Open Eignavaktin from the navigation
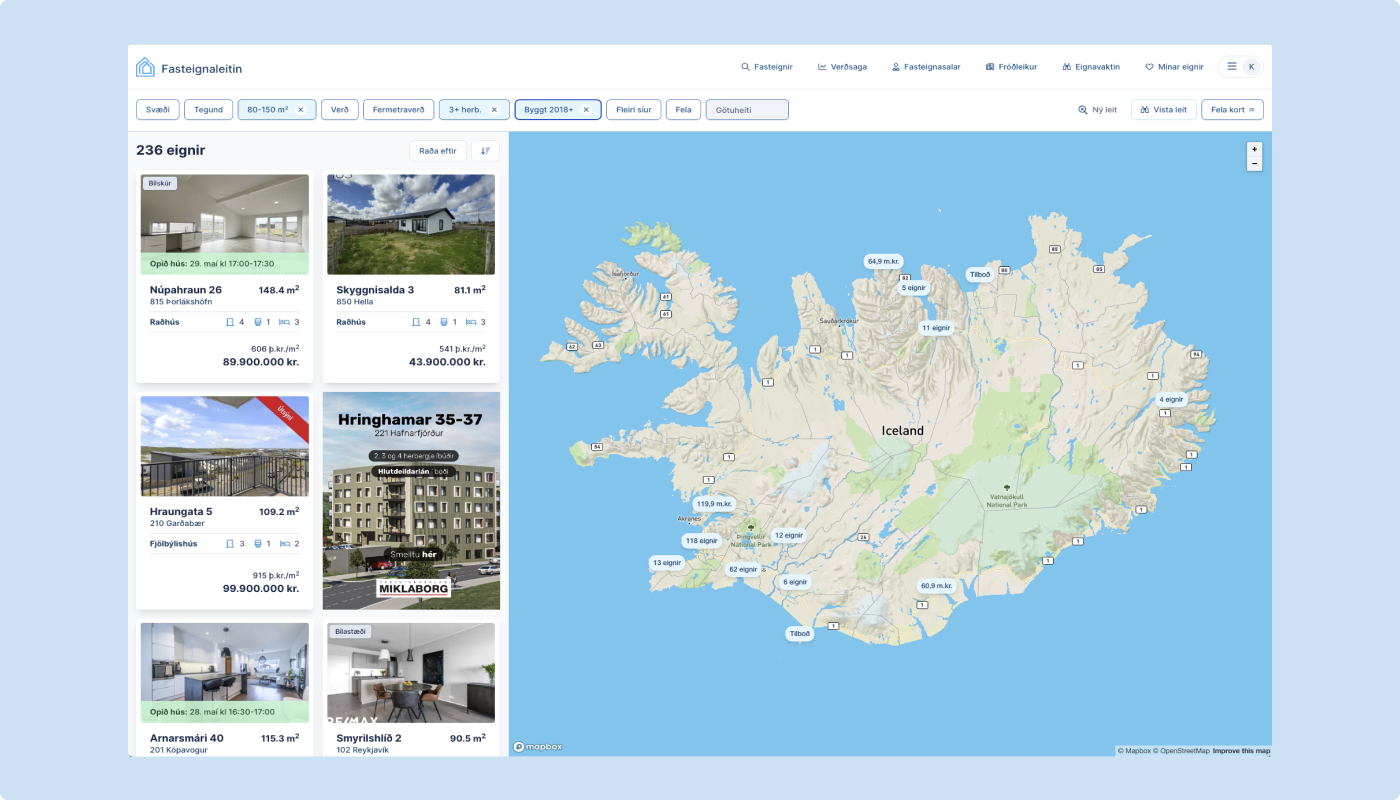1400x800 pixels. [x=1091, y=67]
